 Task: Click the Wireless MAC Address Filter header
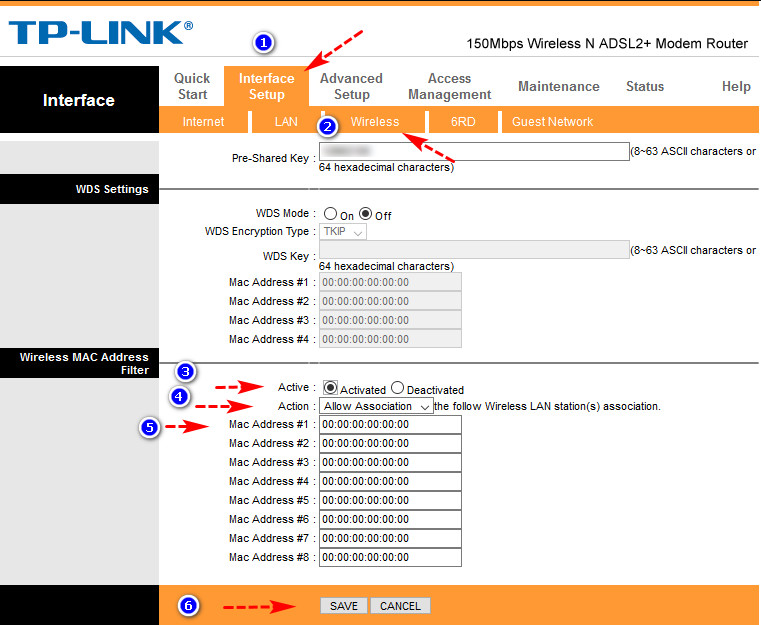80,363
